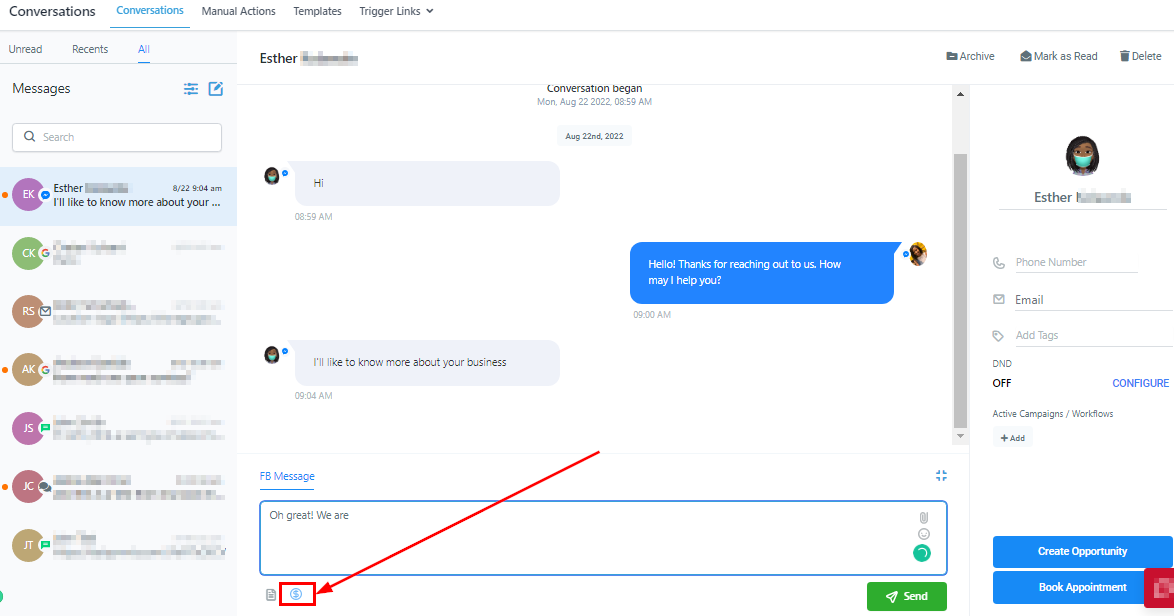Viewport: 1174px width, 616px height.
Task: Send the FB message
Action: [907, 597]
